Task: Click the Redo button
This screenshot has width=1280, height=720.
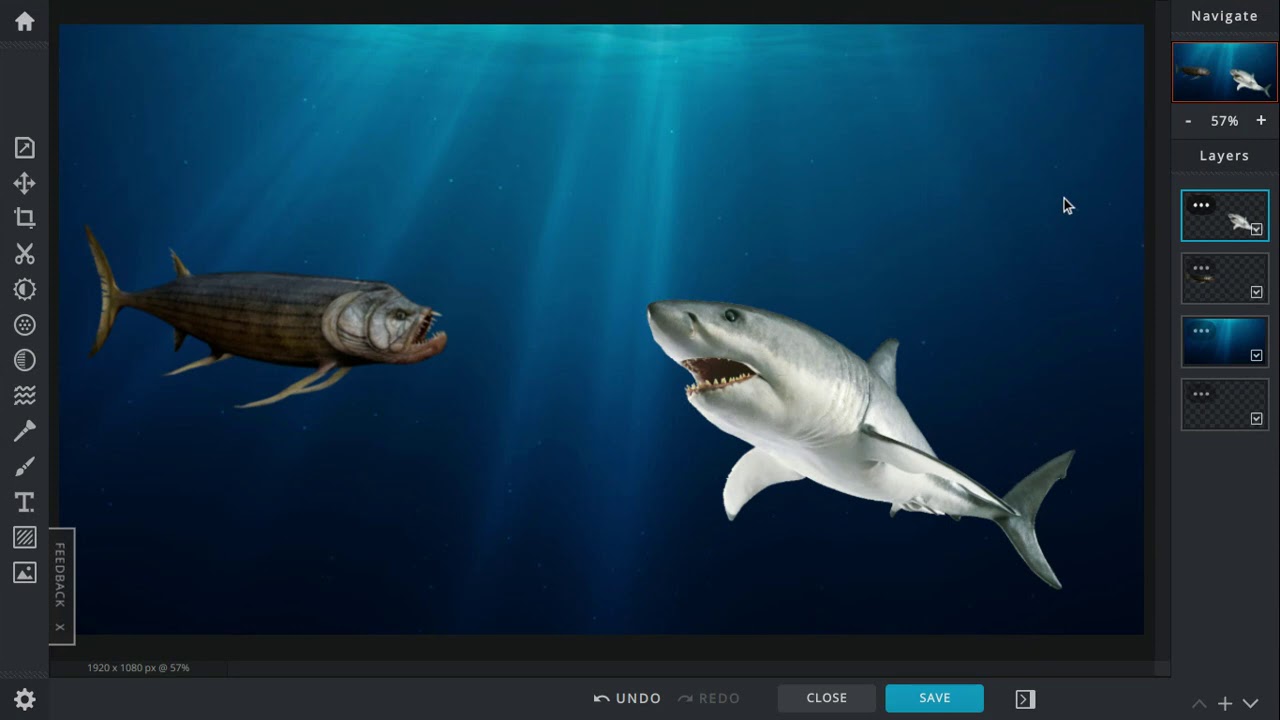Action: point(709,698)
